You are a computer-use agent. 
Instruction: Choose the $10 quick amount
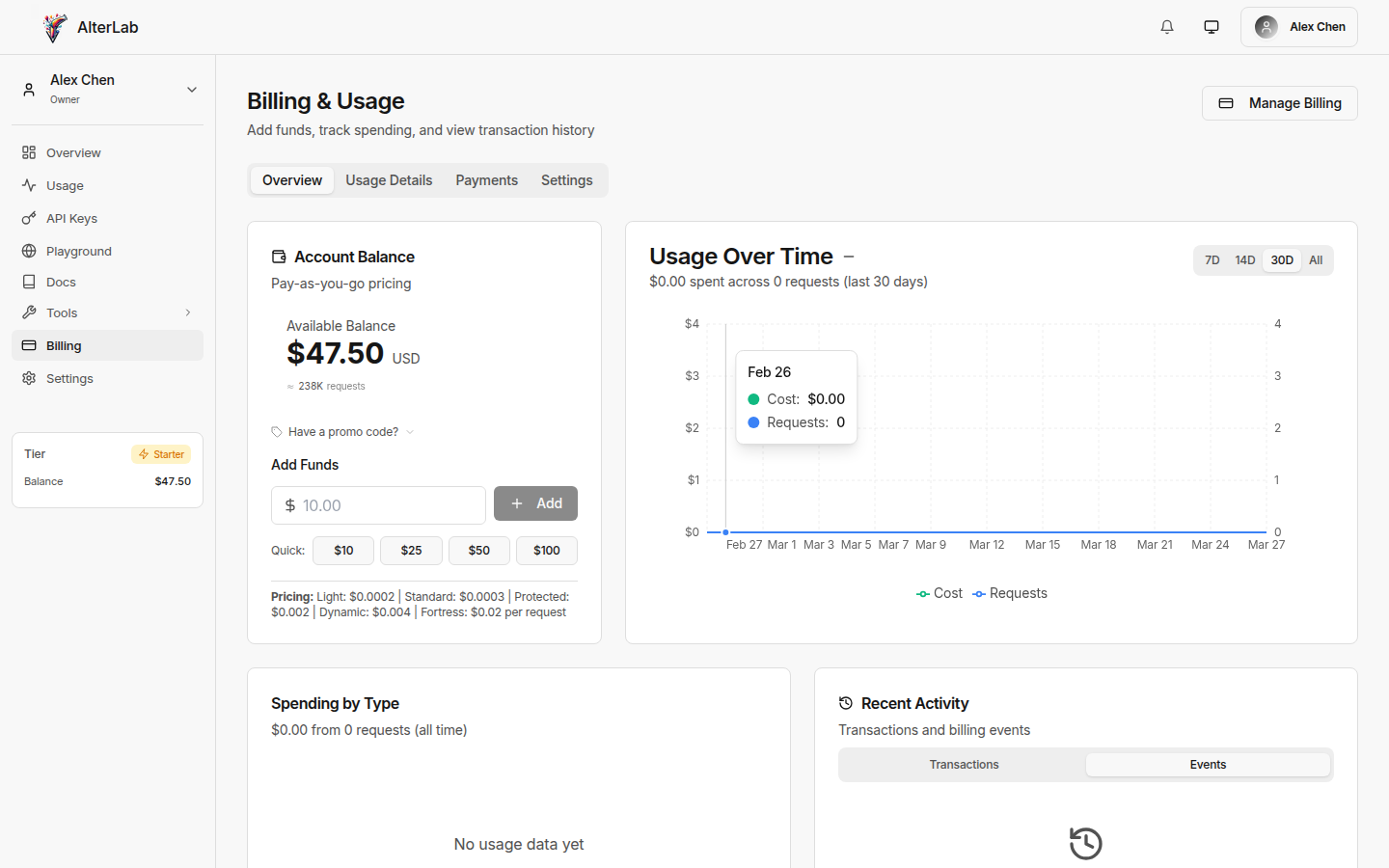343,551
